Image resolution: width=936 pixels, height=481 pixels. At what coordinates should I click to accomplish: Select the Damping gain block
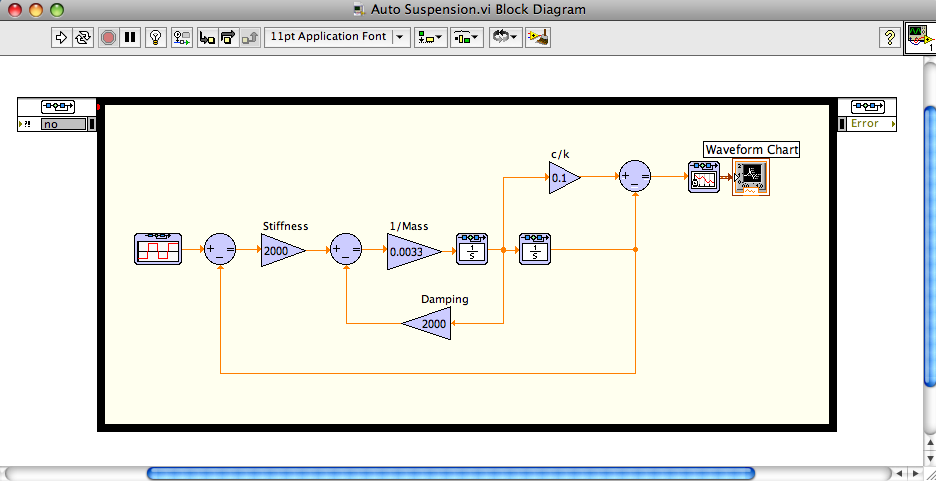point(430,324)
